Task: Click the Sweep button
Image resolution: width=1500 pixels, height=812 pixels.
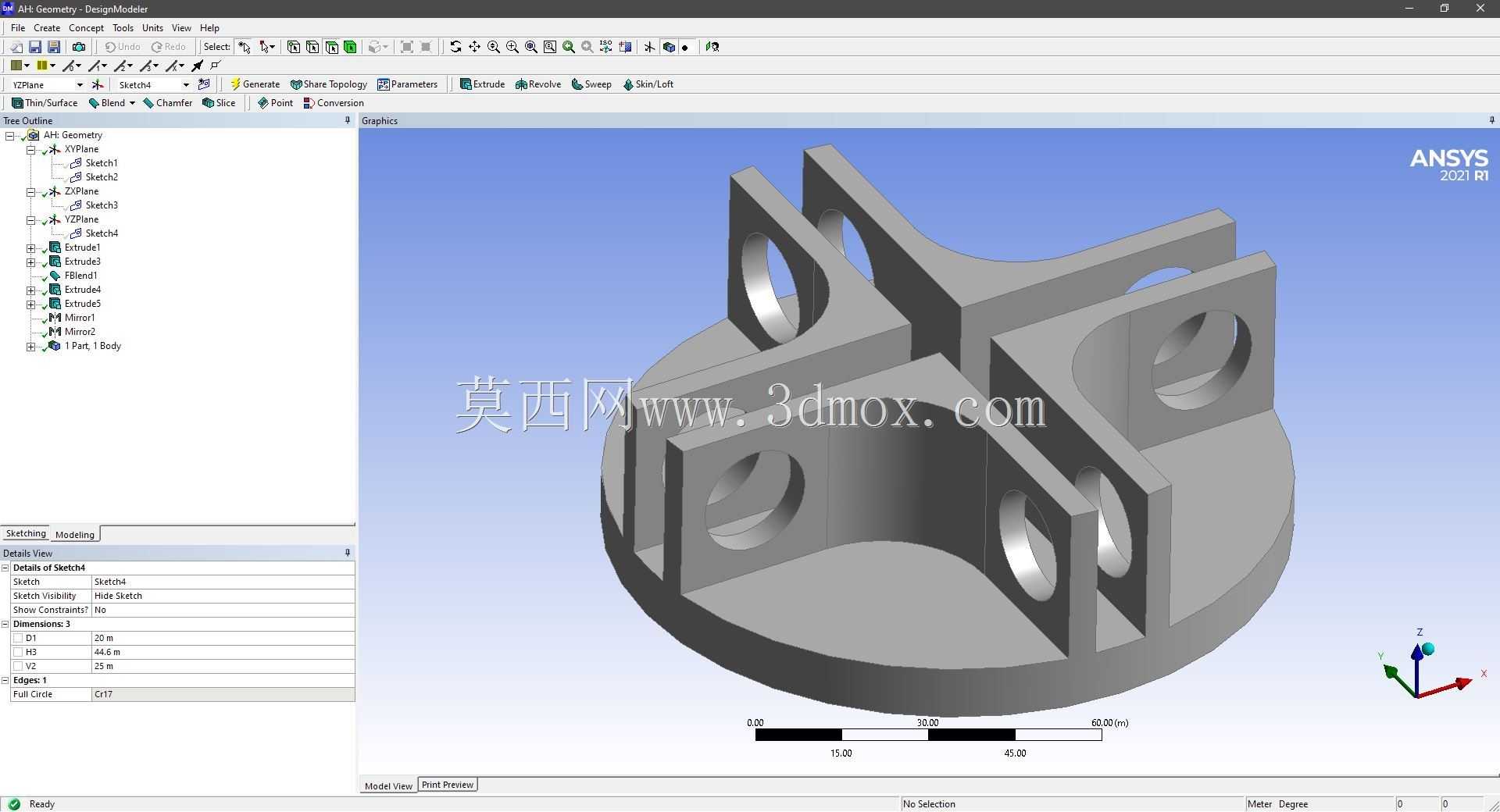Action: [591, 84]
